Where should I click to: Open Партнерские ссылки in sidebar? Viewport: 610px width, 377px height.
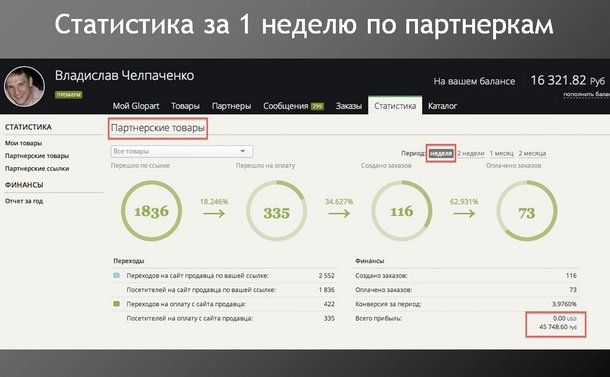click(x=37, y=168)
